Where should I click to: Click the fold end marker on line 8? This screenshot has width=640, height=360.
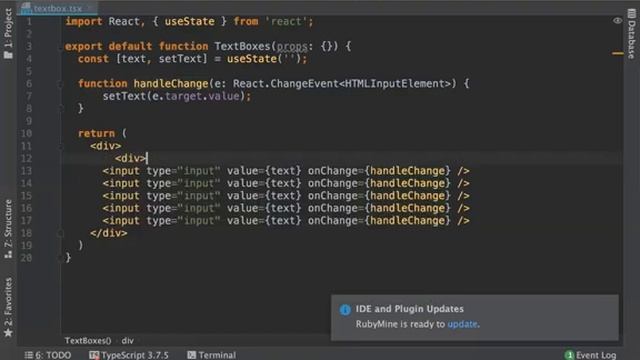point(60,109)
